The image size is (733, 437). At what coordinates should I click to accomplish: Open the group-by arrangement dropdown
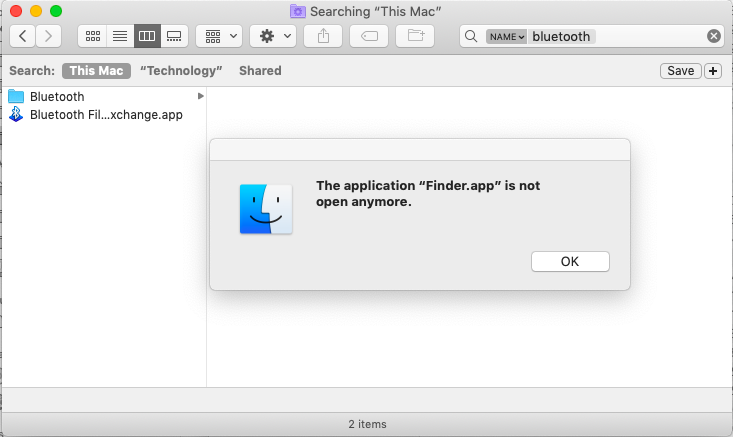pos(219,36)
